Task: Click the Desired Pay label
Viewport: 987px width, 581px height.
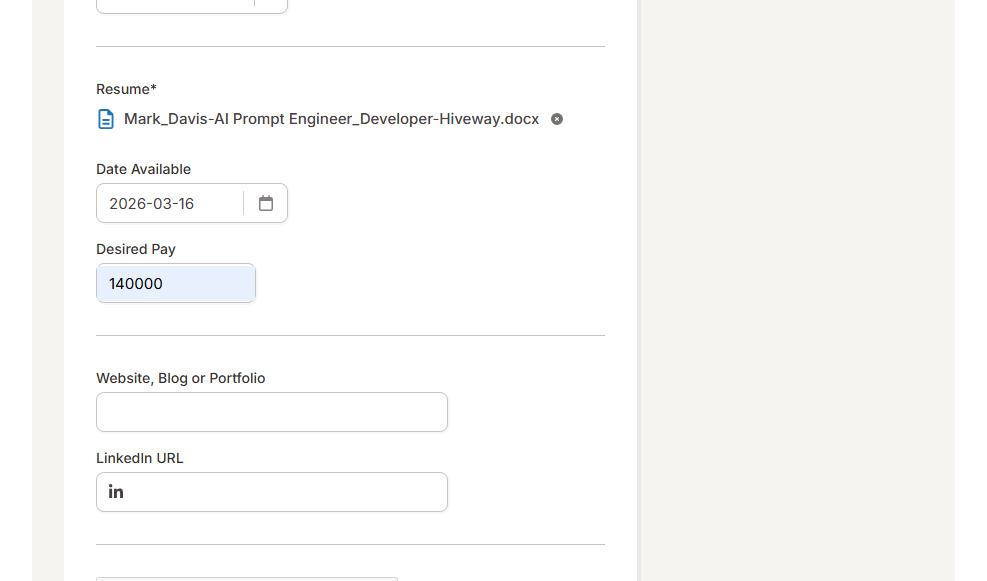Action: coord(135,249)
